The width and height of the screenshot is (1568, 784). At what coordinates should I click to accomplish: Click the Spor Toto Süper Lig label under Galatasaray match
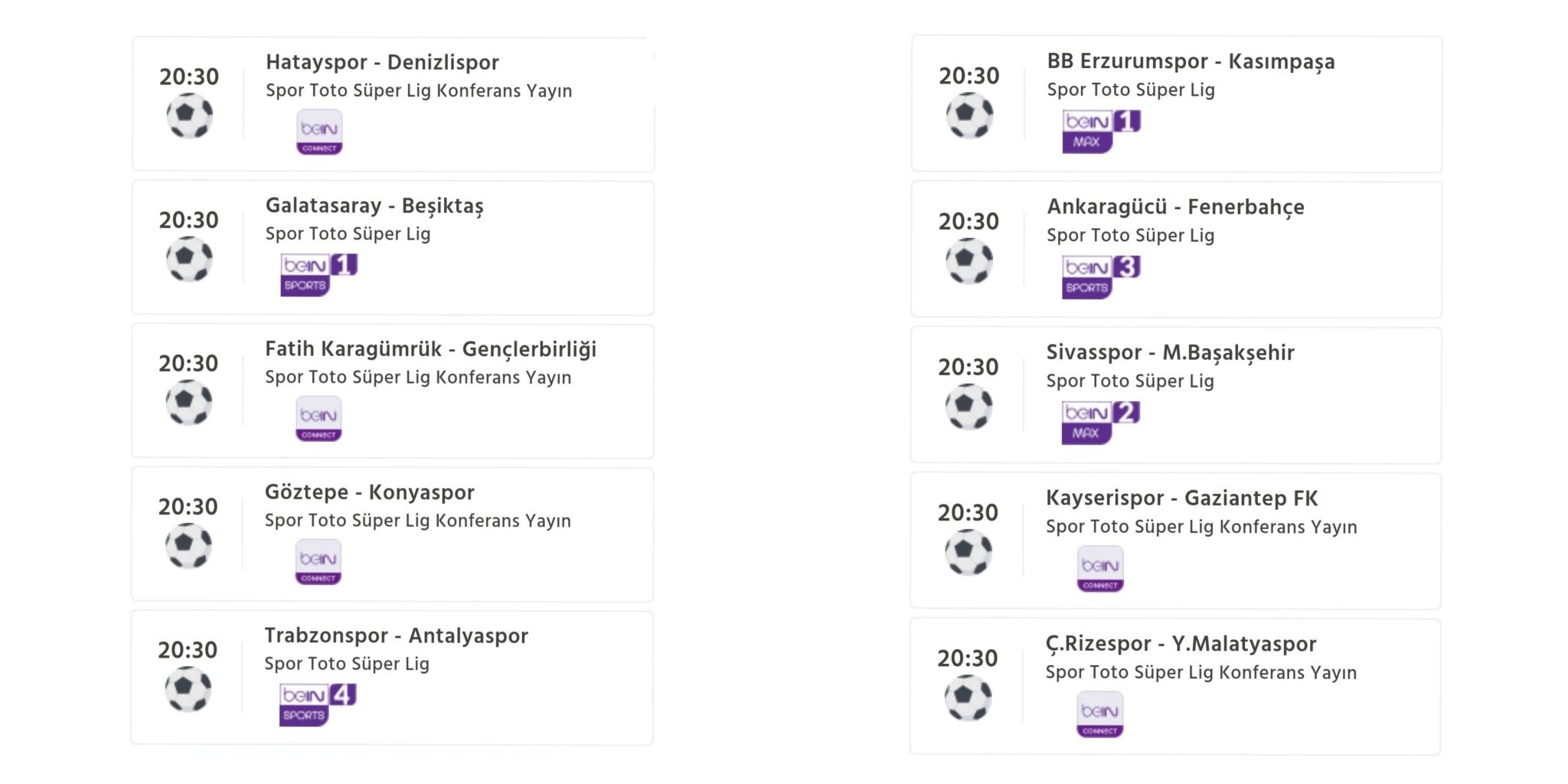348,234
